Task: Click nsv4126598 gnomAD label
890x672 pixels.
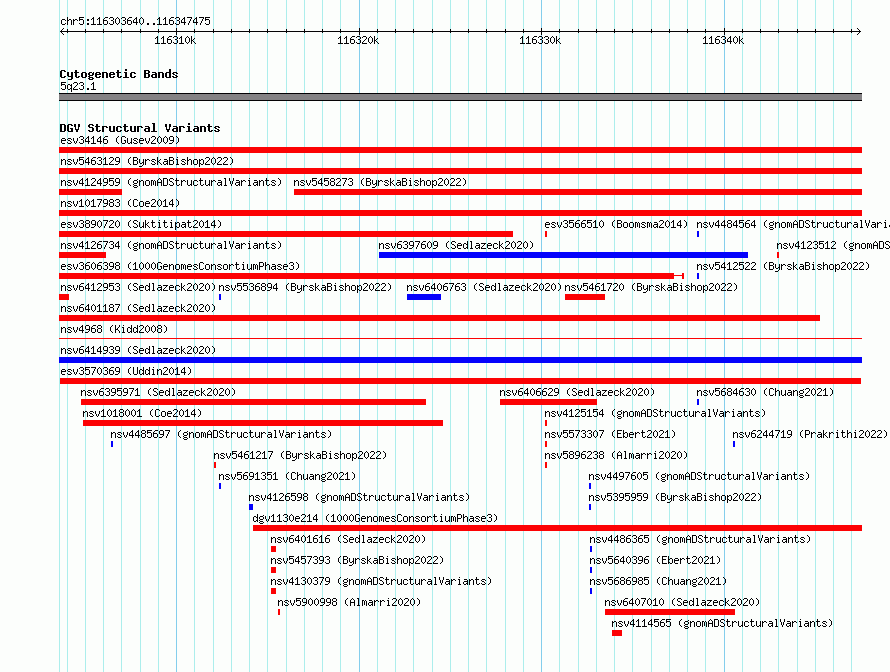Action: [x=359, y=497]
